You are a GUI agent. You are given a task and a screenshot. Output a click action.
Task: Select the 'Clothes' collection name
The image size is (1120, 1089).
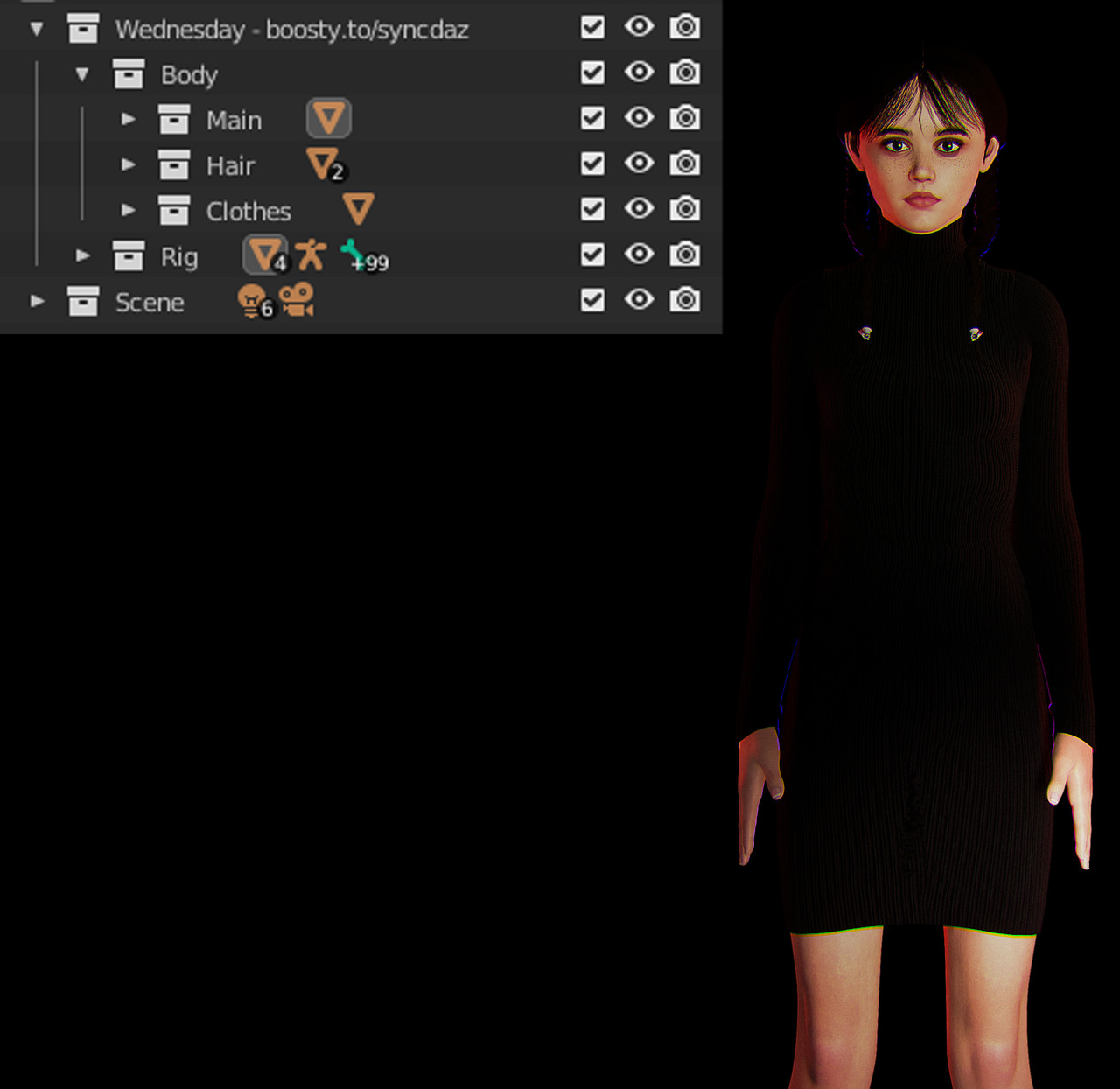tap(248, 212)
